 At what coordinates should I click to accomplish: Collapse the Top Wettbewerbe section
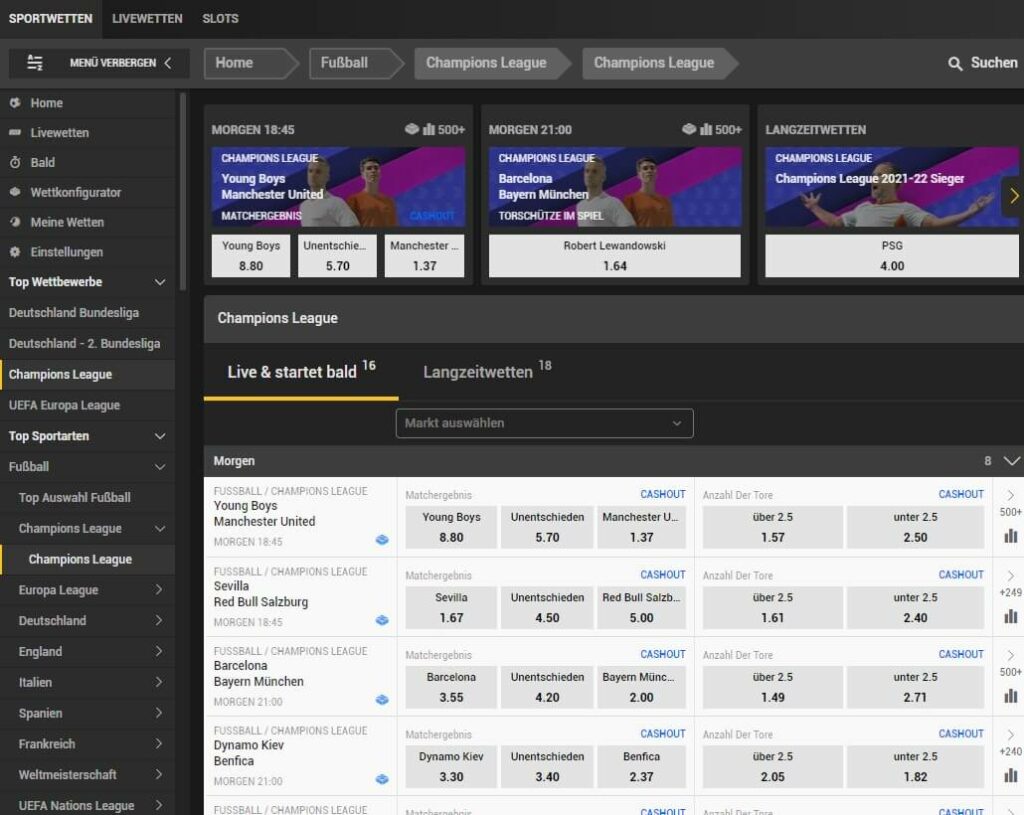160,282
